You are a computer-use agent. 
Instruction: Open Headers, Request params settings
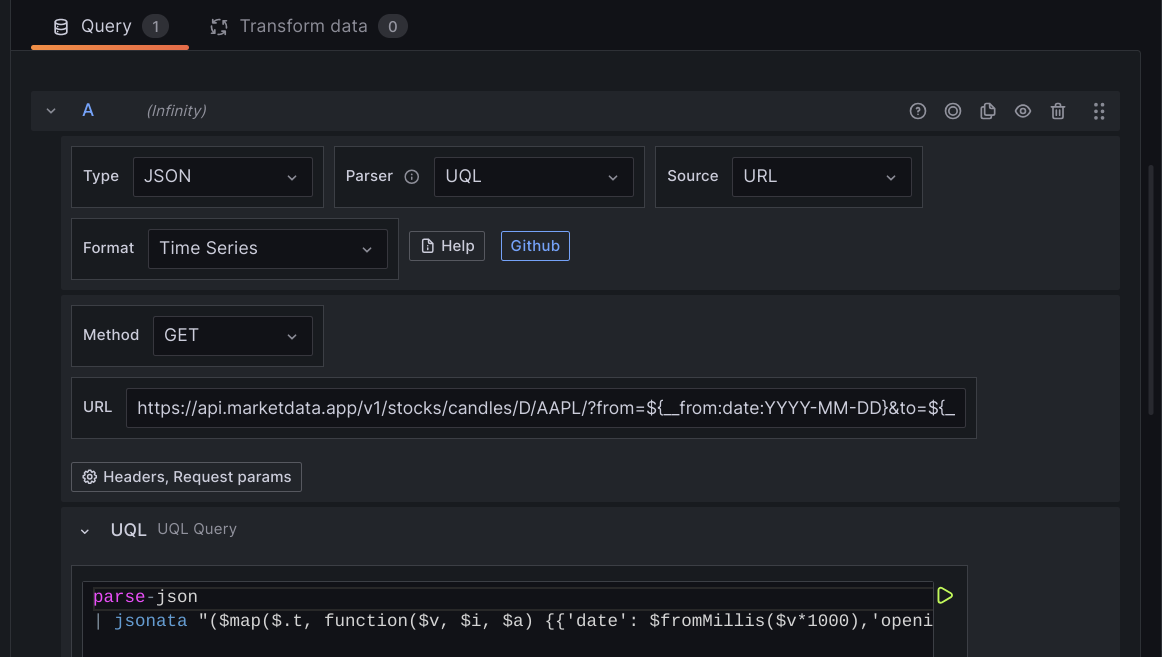click(x=186, y=477)
